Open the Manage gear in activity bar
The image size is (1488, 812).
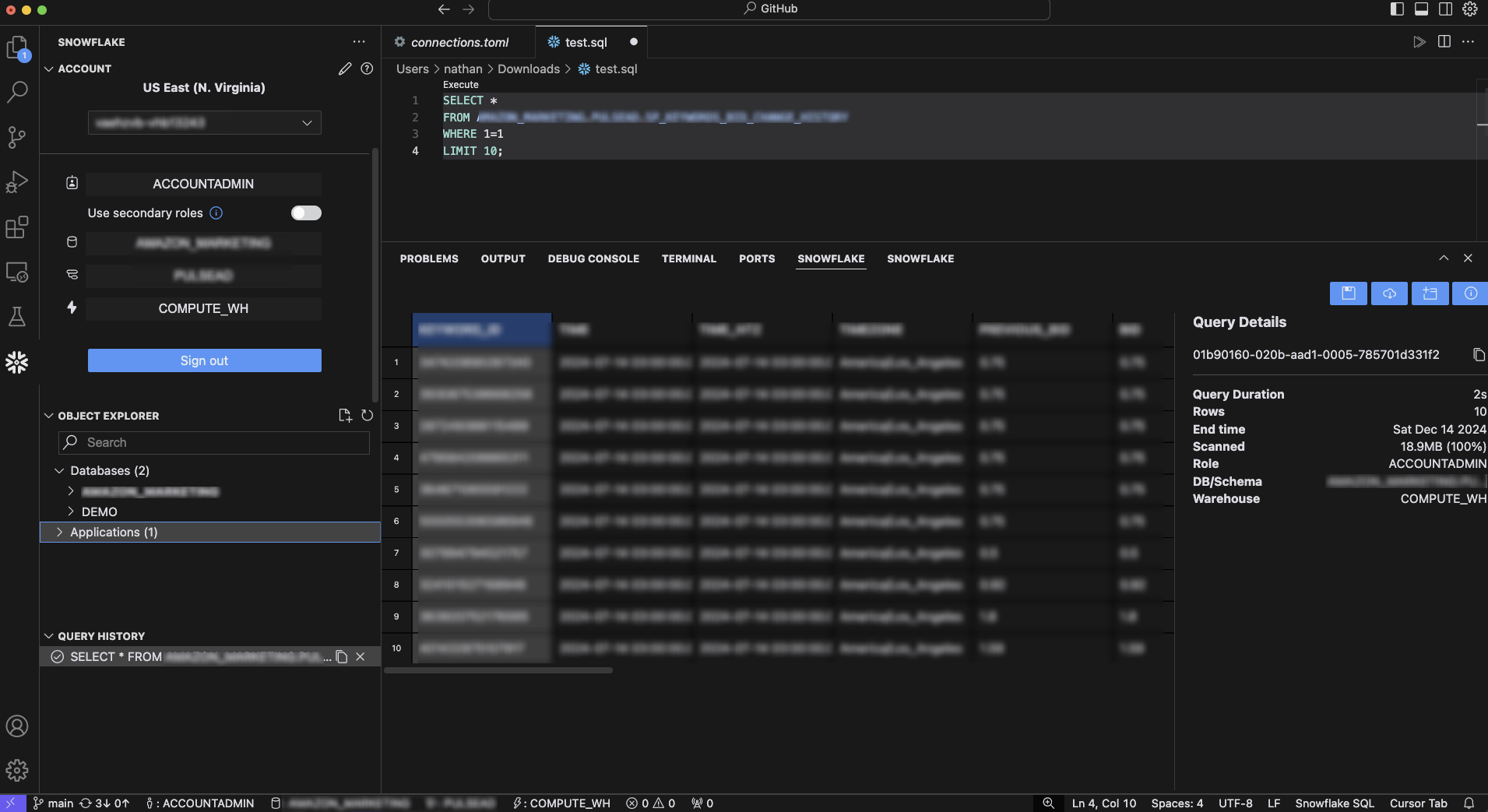pos(17,771)
